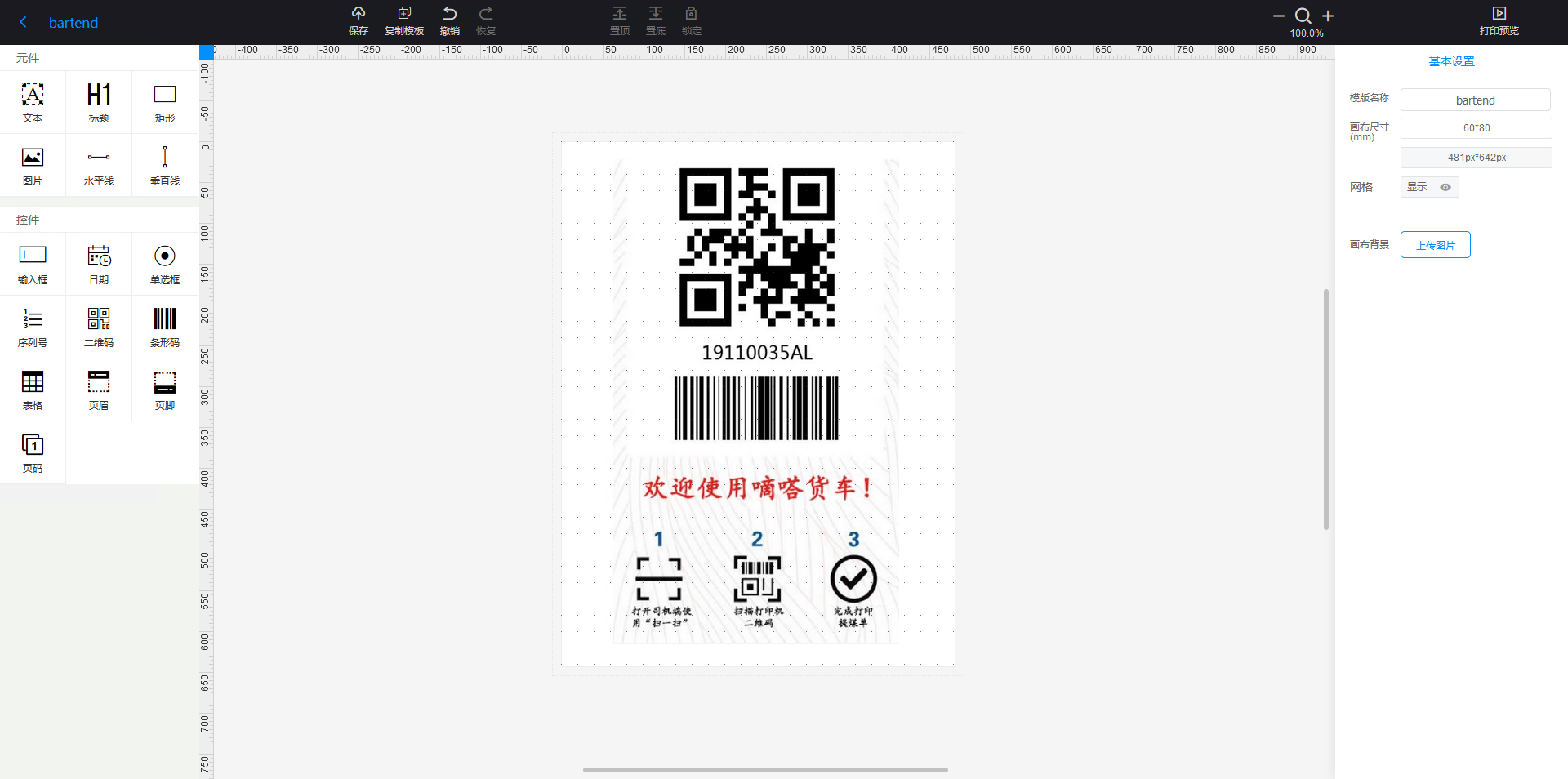Zoom in with the plus icon
The width and height of the screenshot is (1568, 779).
(x=1328, y=16)
